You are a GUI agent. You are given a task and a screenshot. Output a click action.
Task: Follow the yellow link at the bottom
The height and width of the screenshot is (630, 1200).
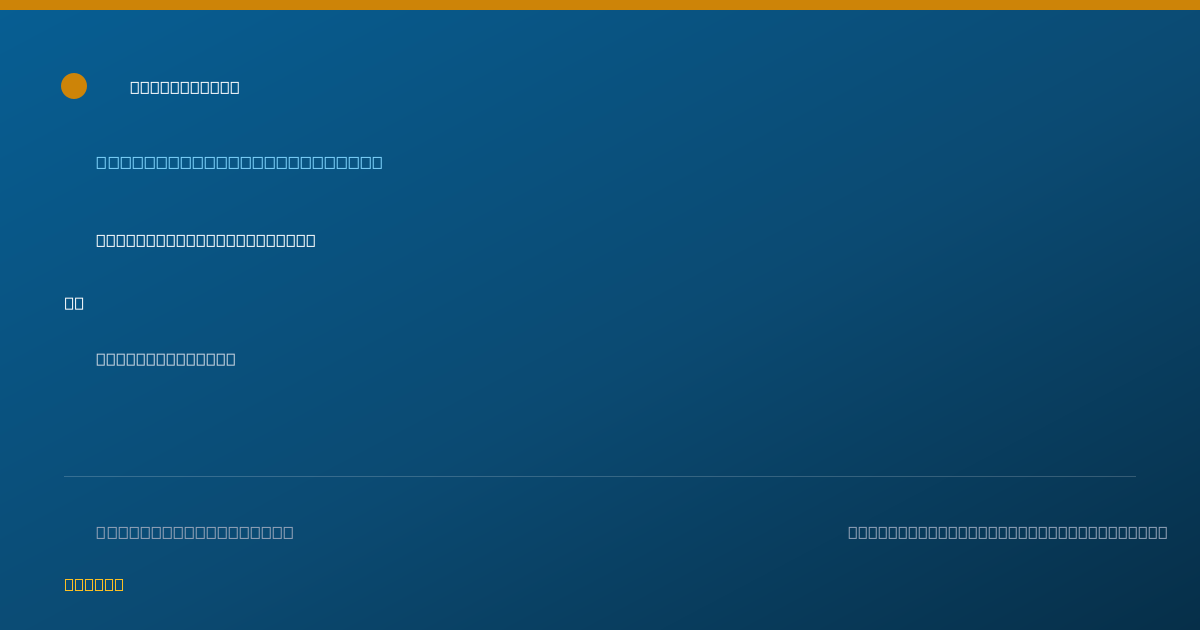point(94,584)
